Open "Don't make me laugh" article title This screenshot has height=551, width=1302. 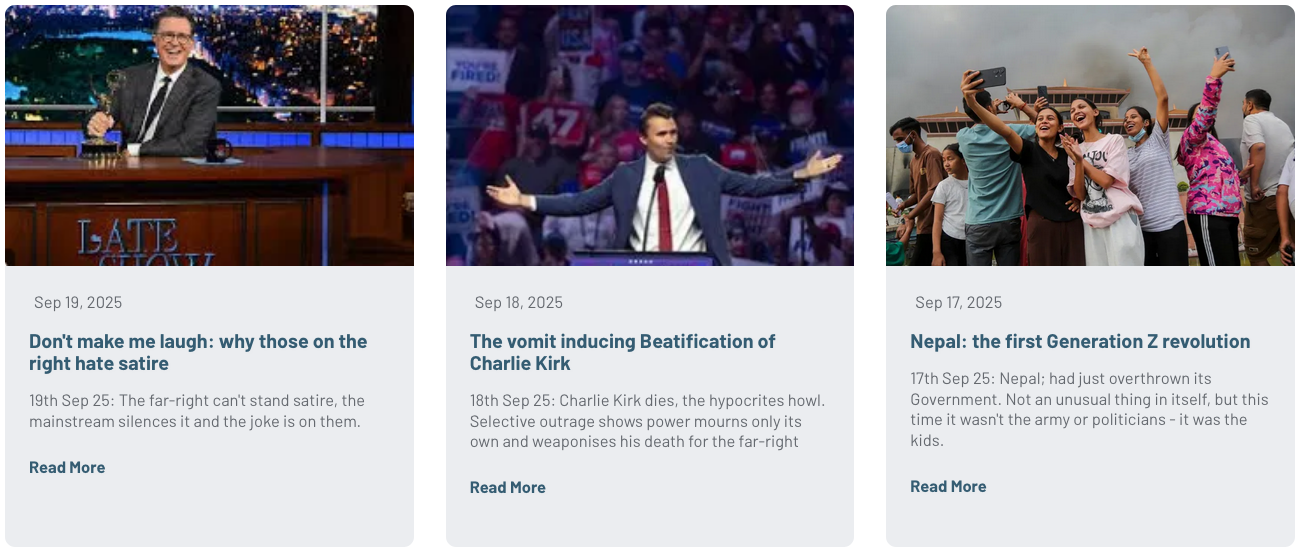click(x=198, y=352)
